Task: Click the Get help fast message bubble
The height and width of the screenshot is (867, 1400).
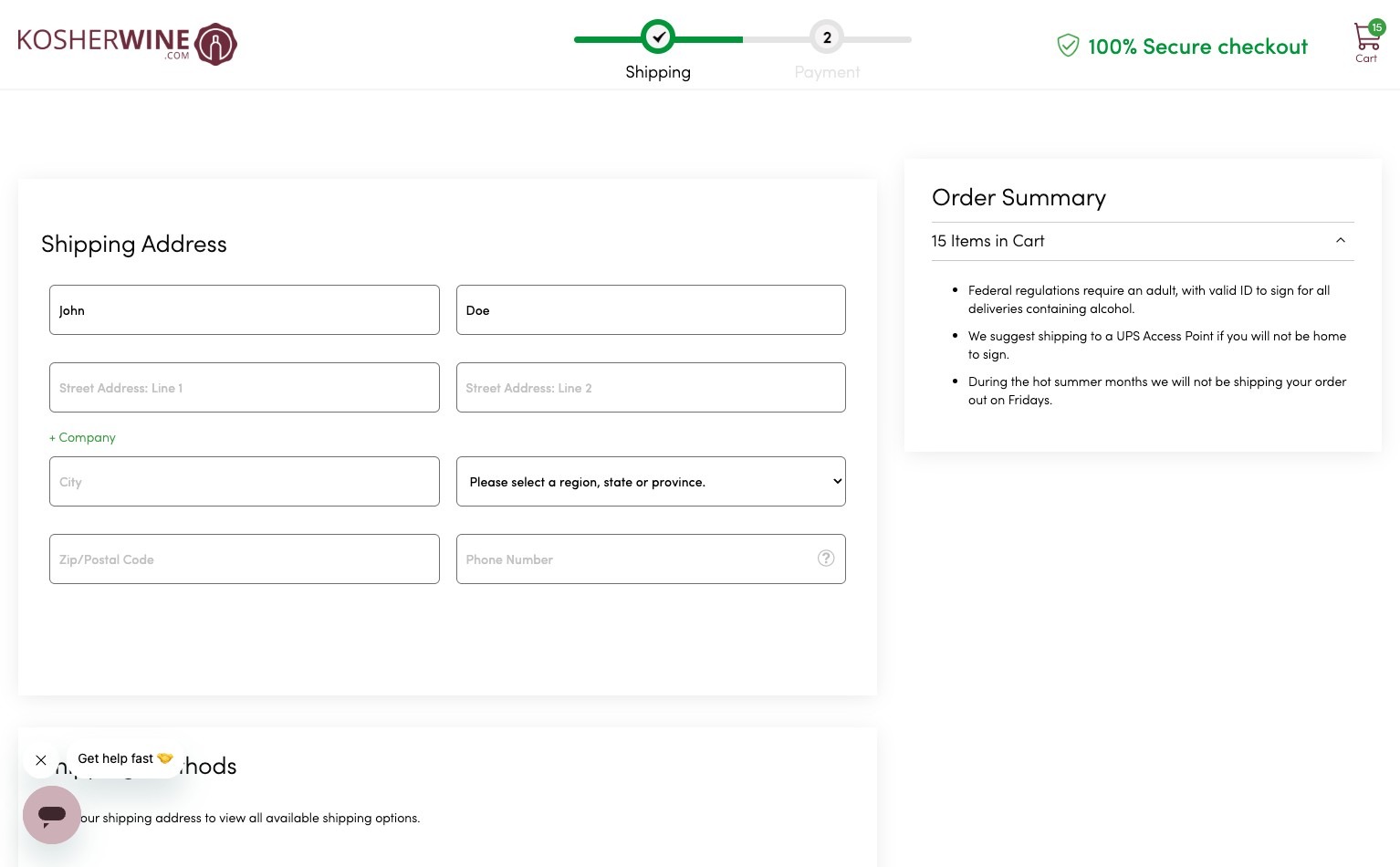Action: click(125, 758)
